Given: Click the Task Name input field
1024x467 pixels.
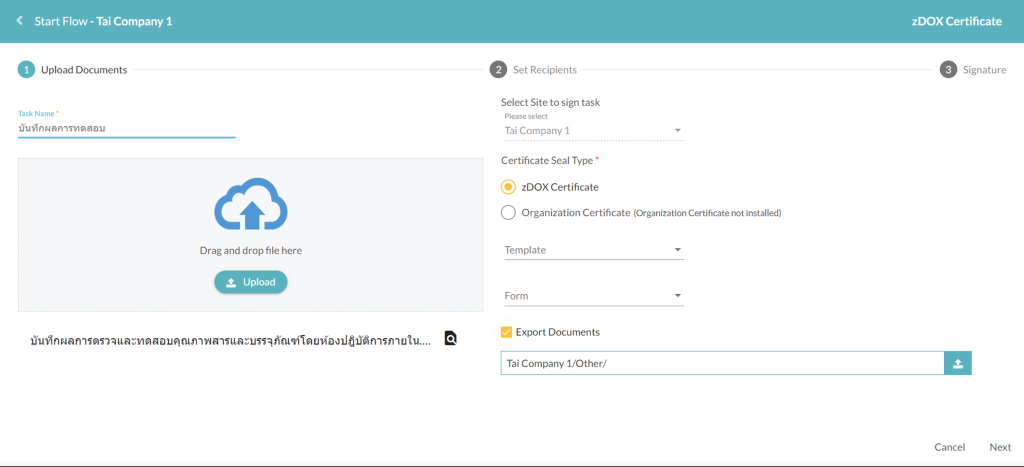Looking at the screenshot, I should click(126, 129).
